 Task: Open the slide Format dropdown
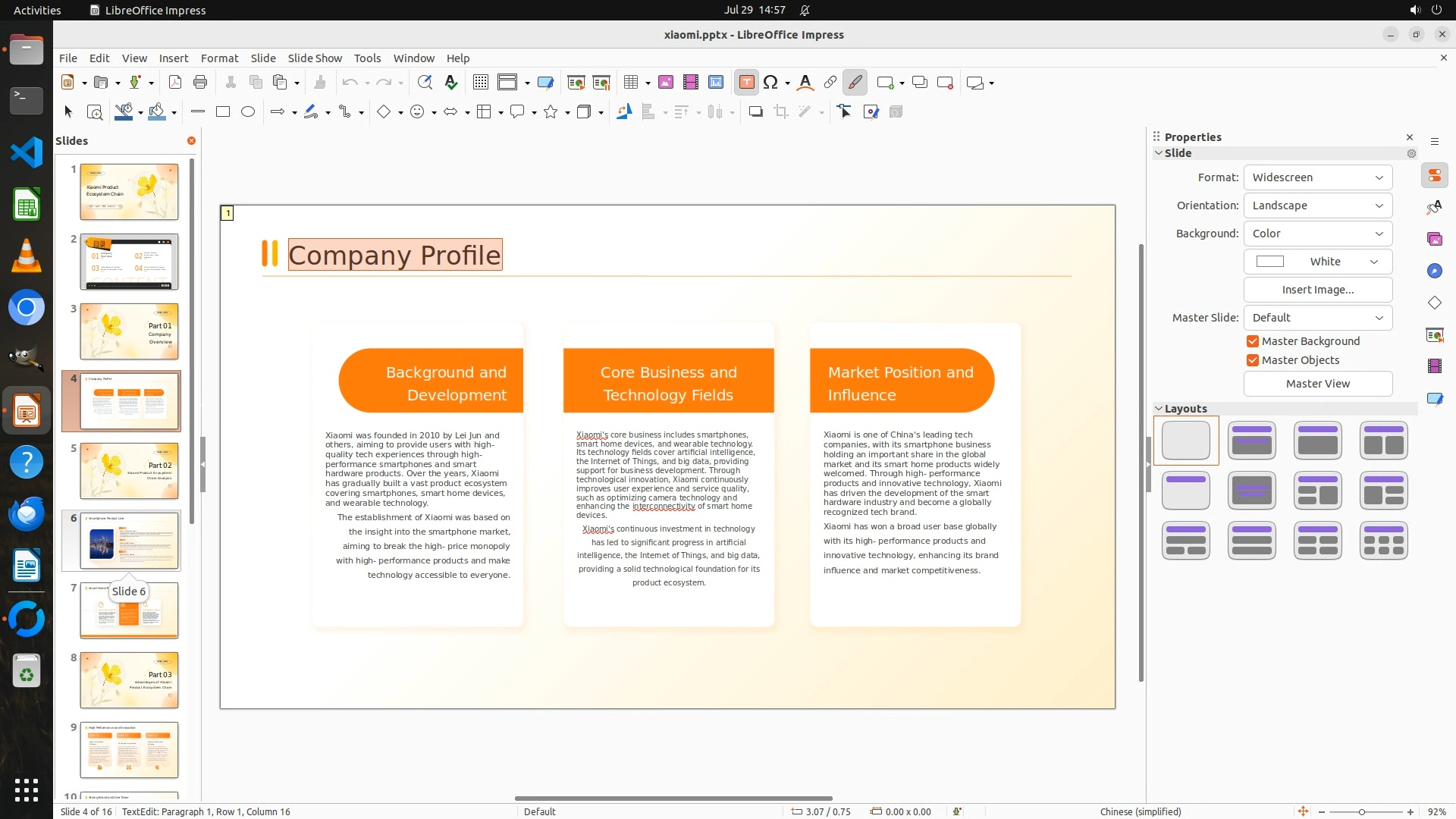click(1317, 177)
